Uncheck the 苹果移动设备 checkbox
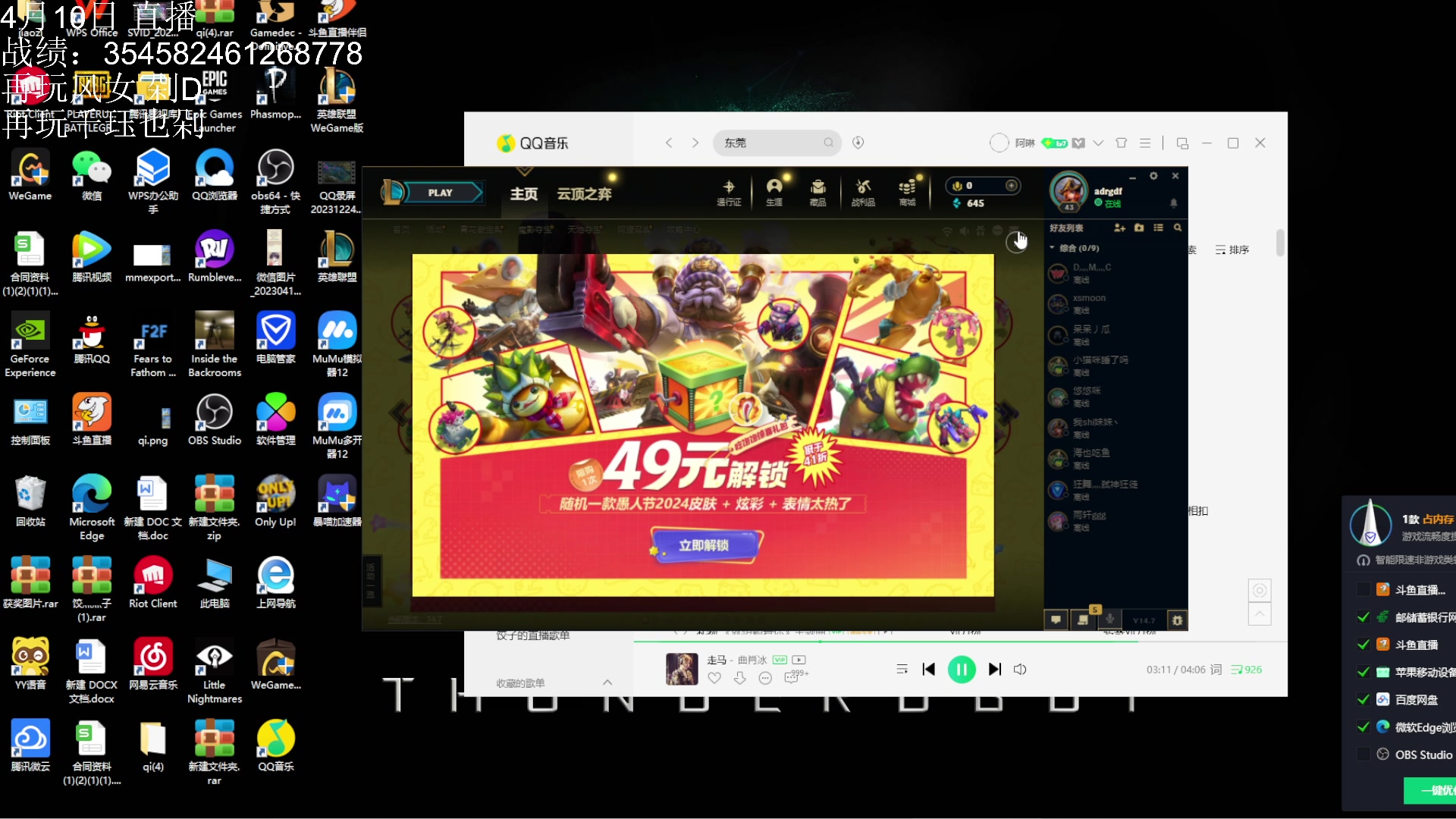The height and width of the screenshot is (819, 1456). 1363,672
